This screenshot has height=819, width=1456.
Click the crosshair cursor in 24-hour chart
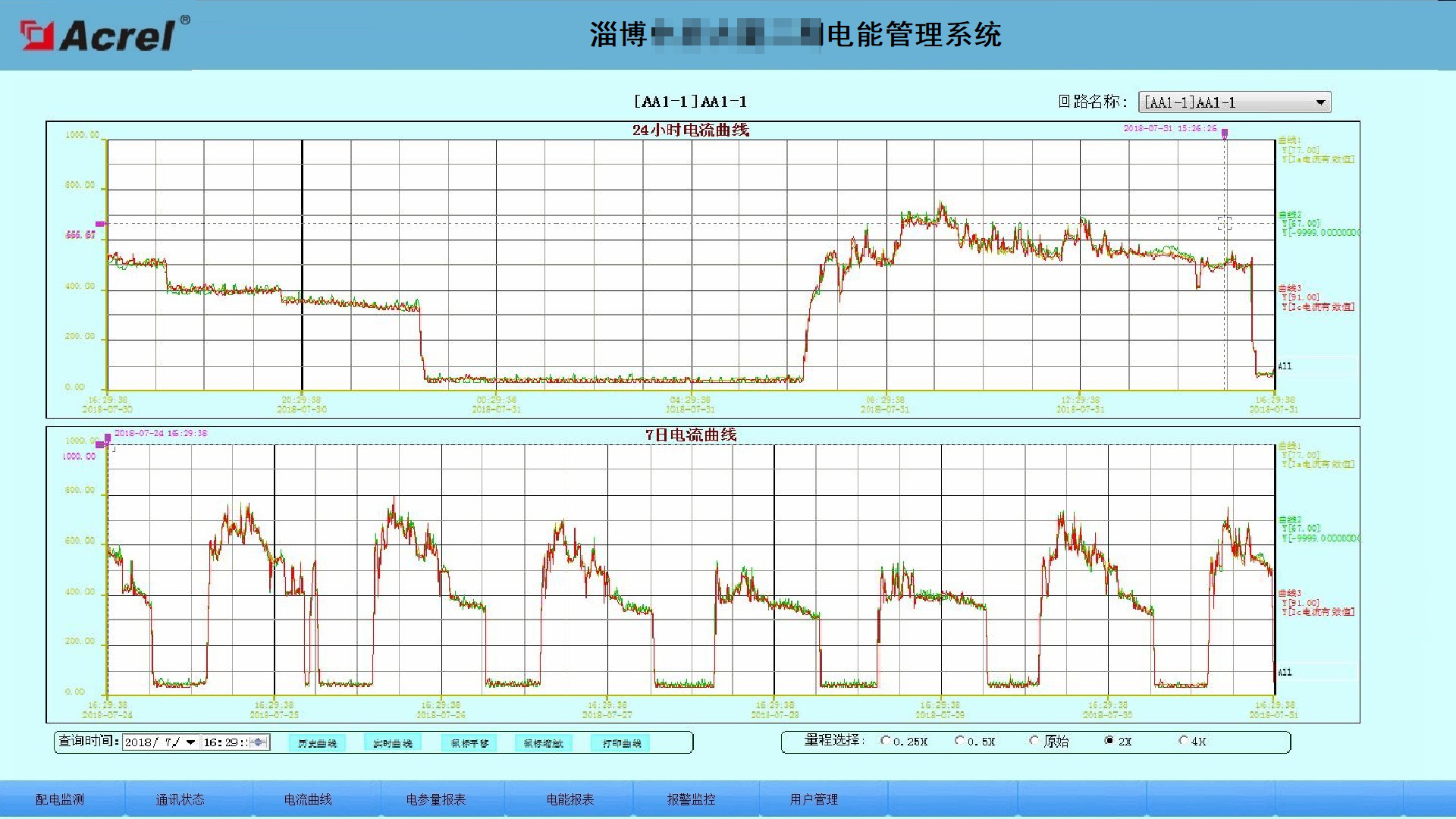click(1224, 223)
